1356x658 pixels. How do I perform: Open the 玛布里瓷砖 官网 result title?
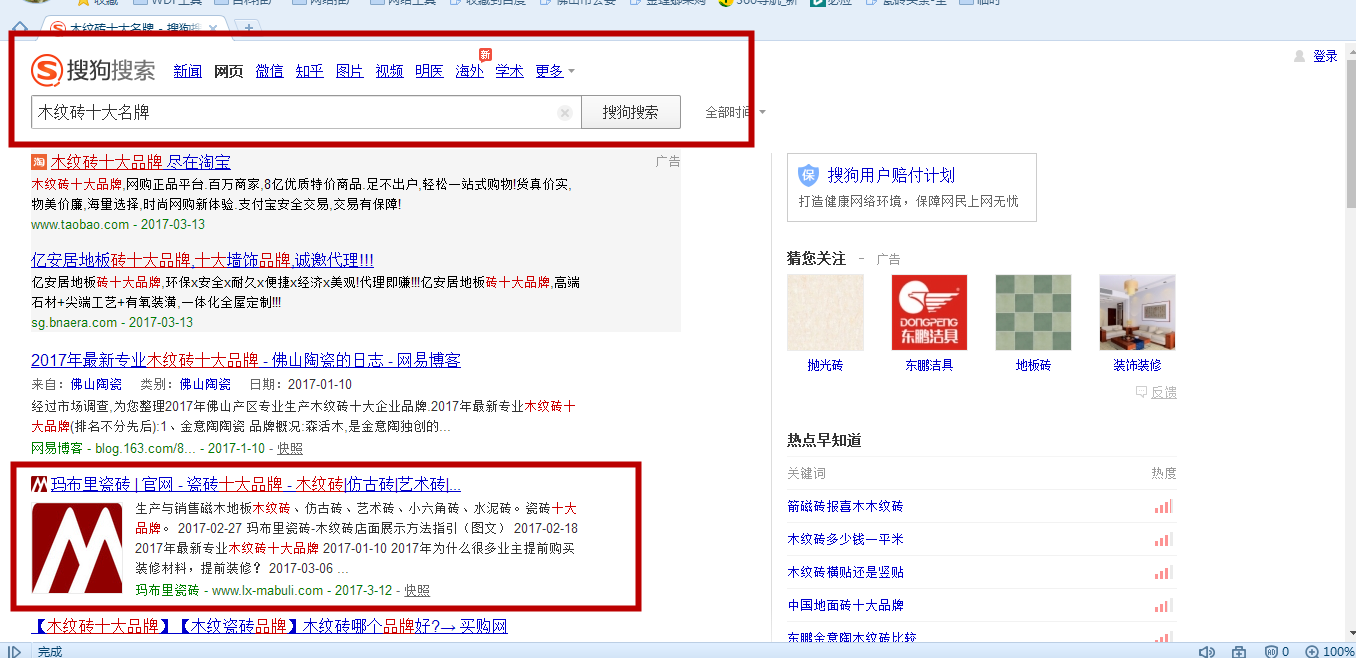coord(256,485)
